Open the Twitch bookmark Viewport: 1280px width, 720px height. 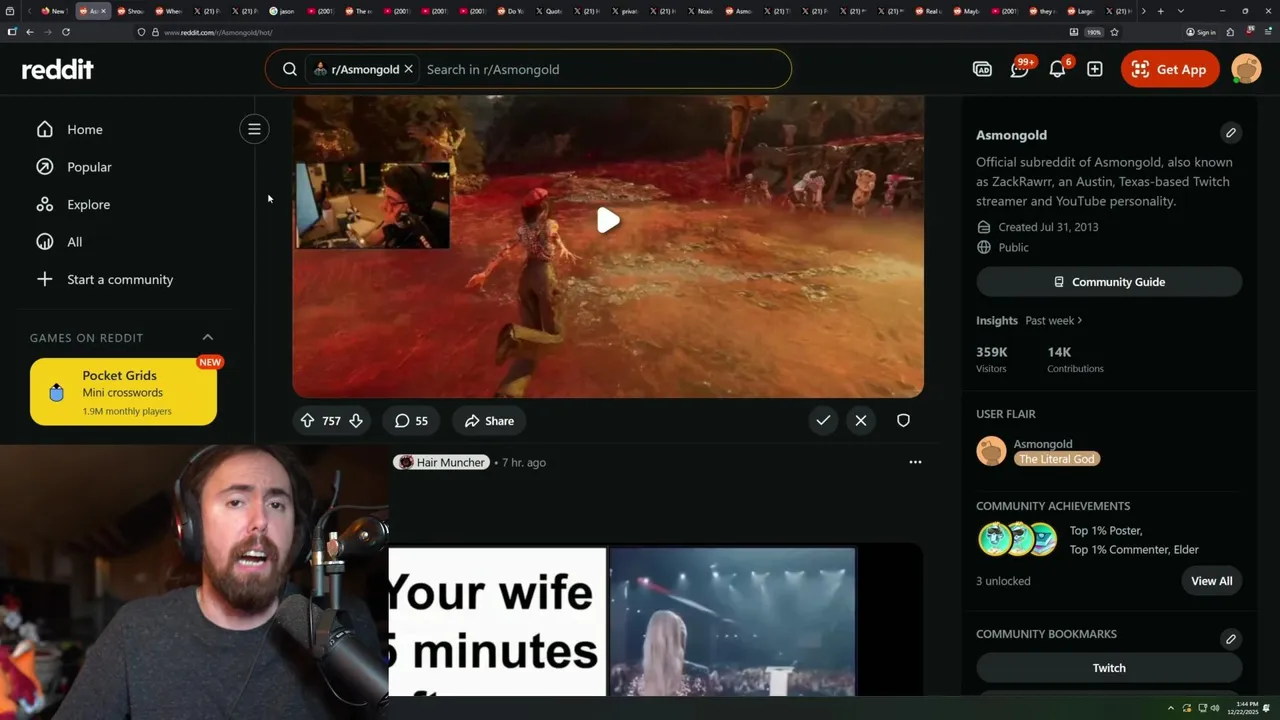[1109, 668]
